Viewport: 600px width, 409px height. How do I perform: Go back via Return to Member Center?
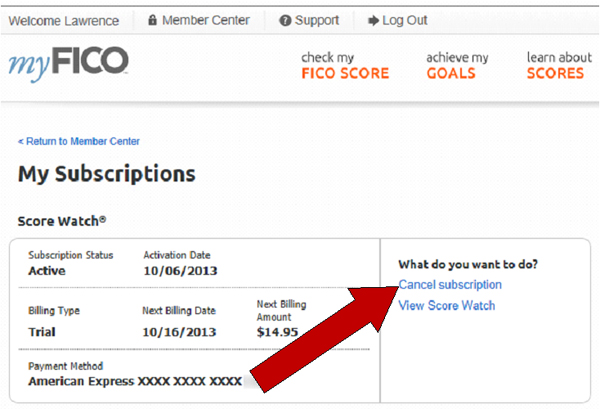pyautogui.click(x=79, y=141)
